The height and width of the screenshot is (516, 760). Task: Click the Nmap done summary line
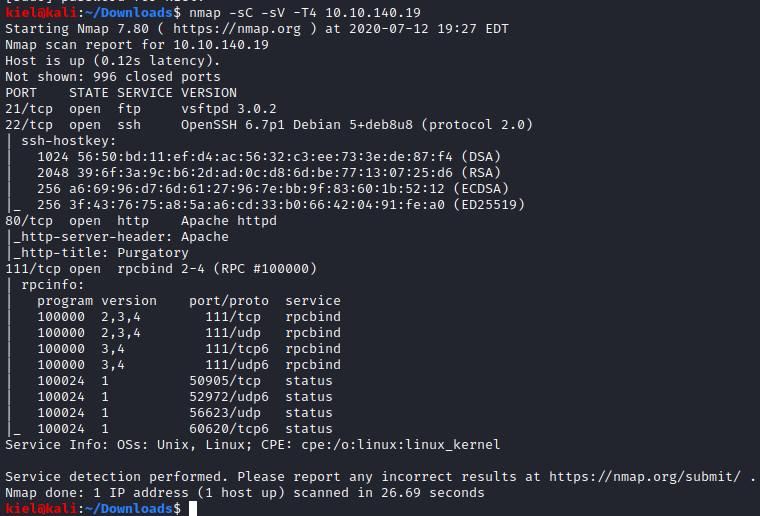pos(244,492)
